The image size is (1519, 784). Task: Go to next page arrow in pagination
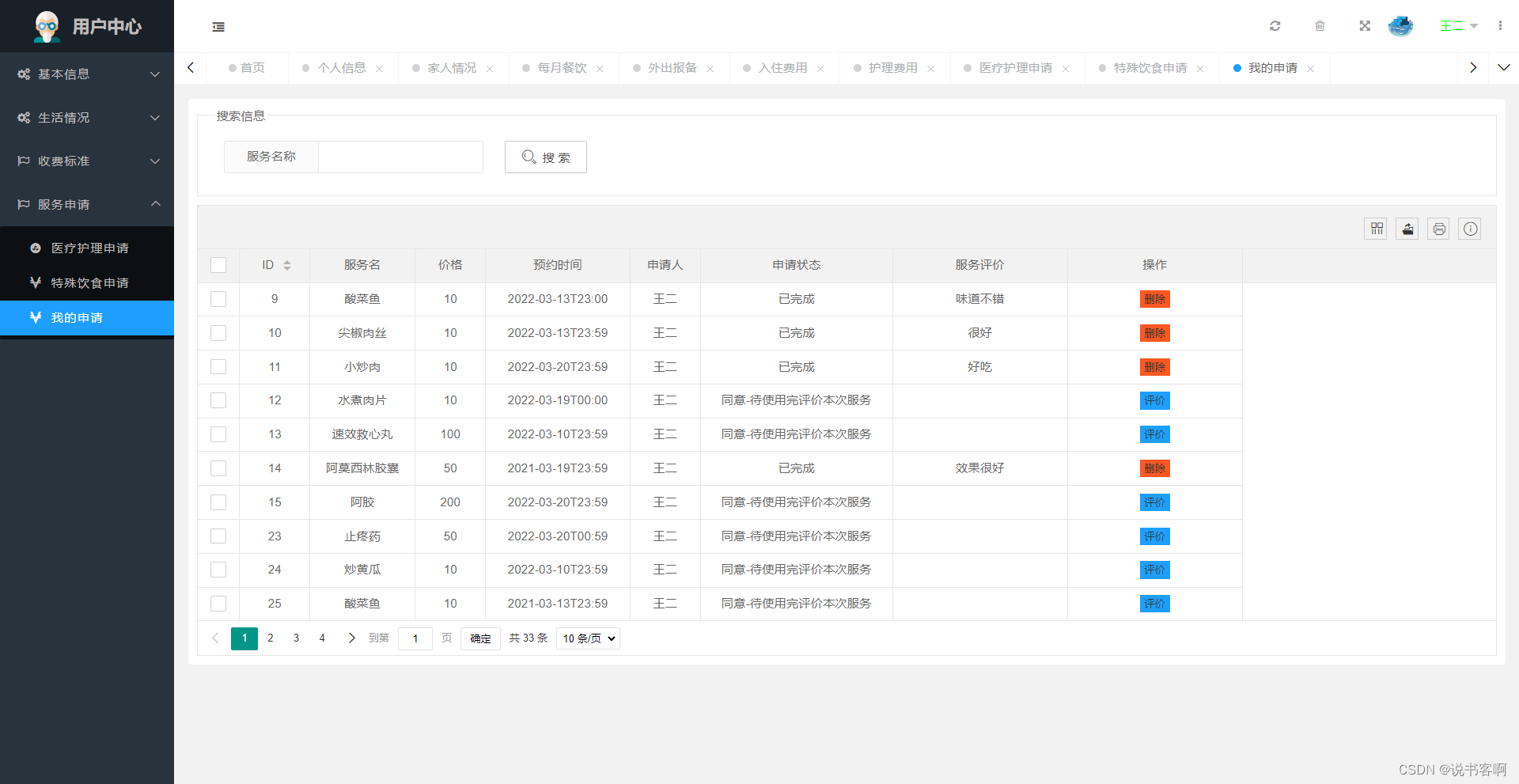click(x=351, y=638)
